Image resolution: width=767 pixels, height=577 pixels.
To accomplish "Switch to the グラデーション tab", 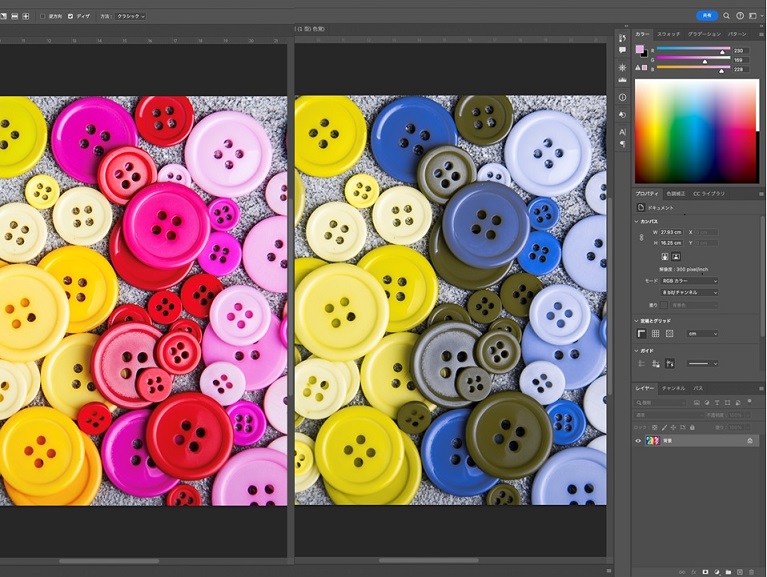I will pyautogui.click(x=704, y=34).
